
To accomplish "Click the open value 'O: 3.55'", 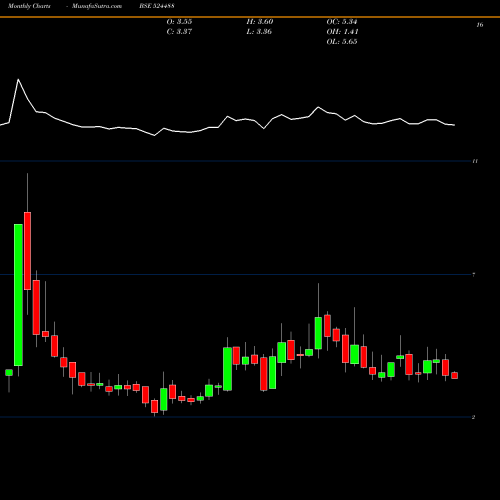I will [179, 22].
